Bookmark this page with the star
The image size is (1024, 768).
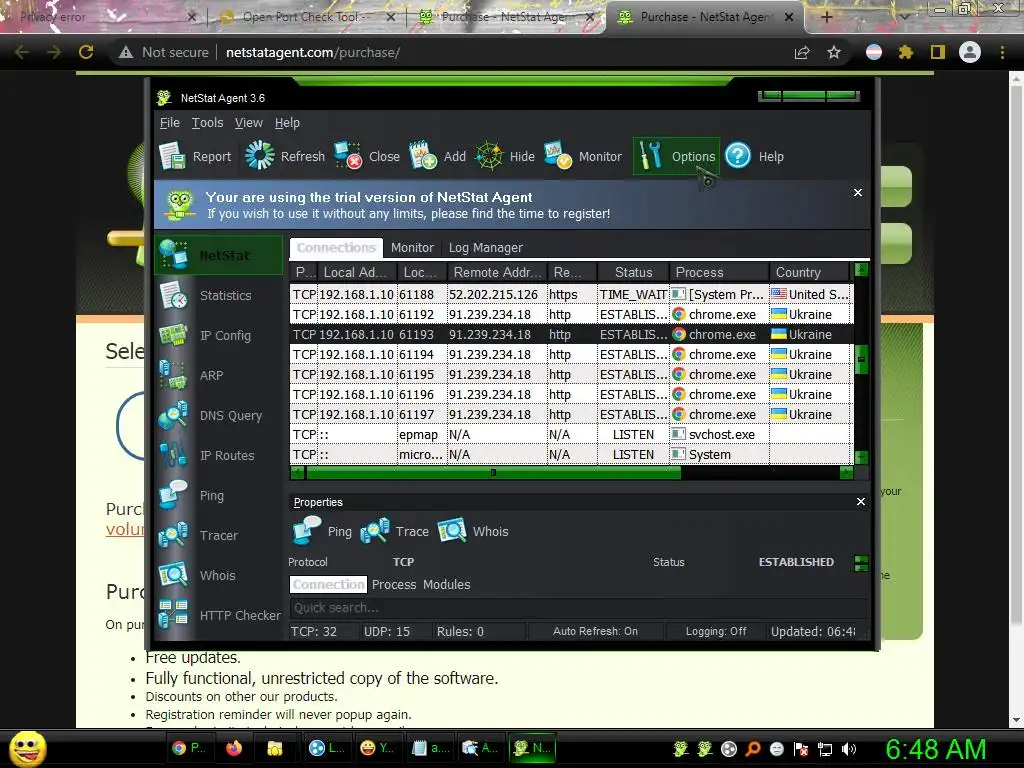click(834, 52)
